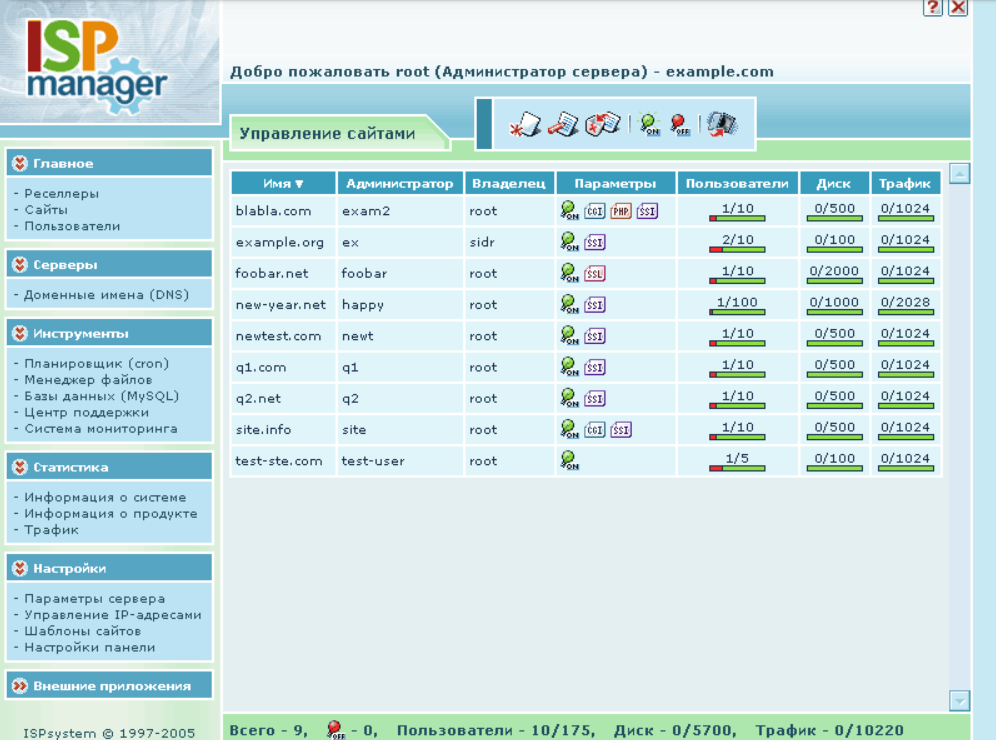Click the create new site toolbar icon
Screen dimensions: 996x740
click(525, 124)
